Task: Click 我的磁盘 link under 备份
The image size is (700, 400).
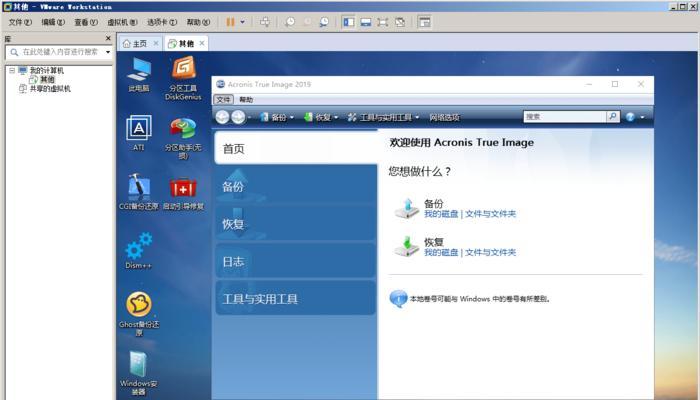Action: [x=441, y=214]
